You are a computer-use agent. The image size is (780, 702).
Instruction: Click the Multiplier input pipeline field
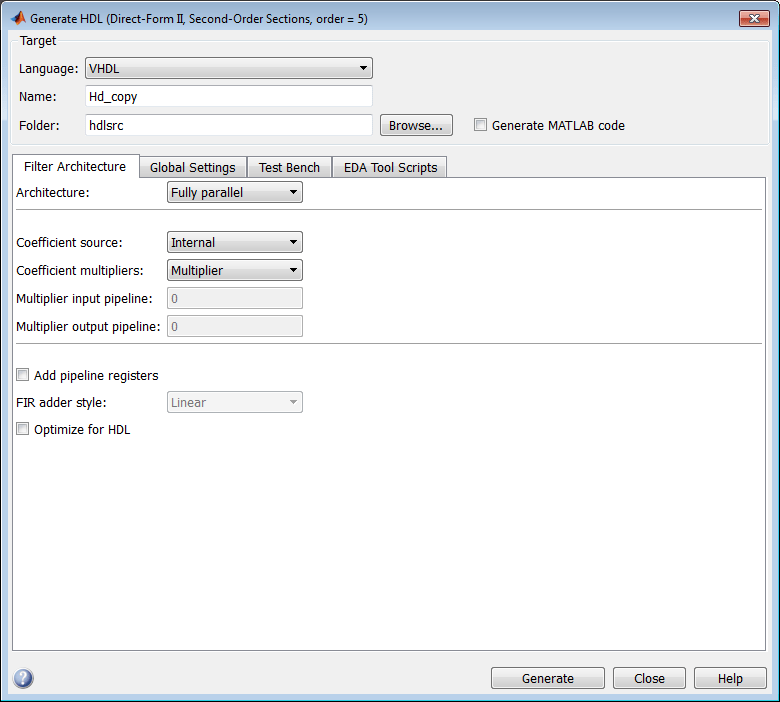pyautogui.click(x=235, y=298)
